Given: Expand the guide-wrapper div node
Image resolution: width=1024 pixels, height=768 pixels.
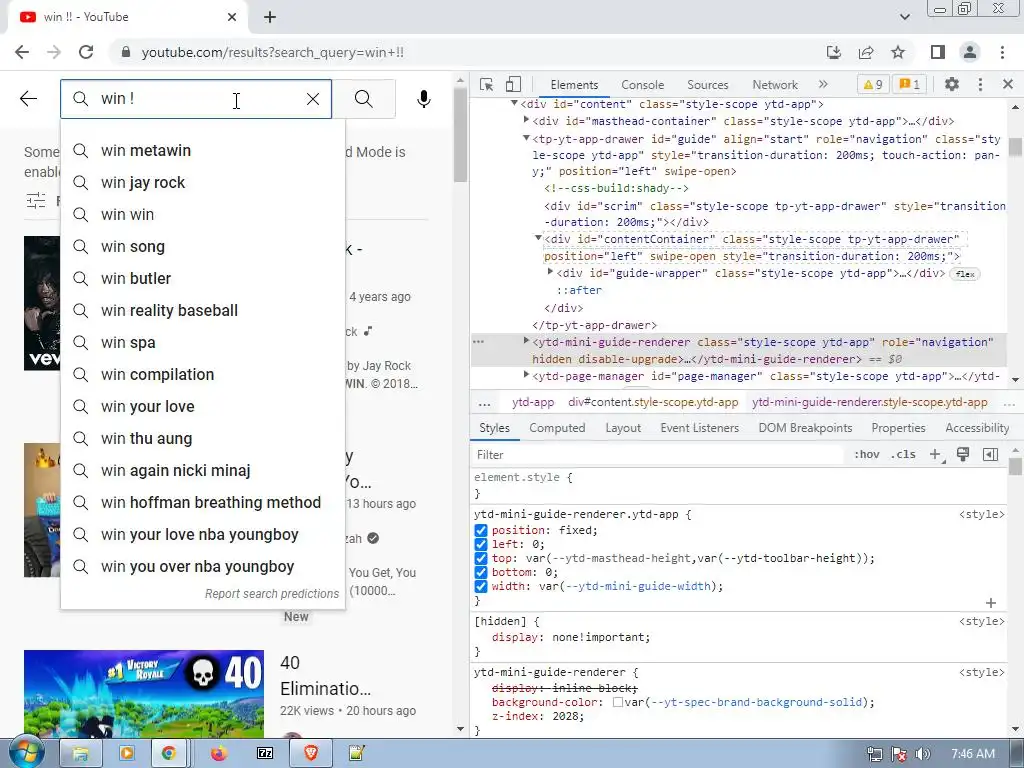Looking at the screenshot, I should pyautogui.click(x=550, y=272).
